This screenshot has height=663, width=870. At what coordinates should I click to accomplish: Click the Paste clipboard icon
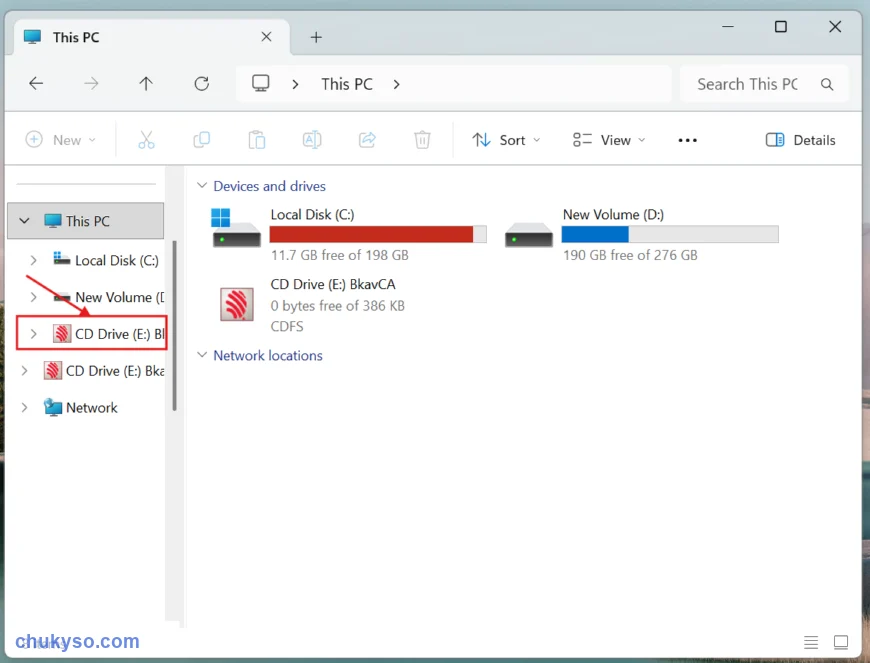(x=256, y=140)
